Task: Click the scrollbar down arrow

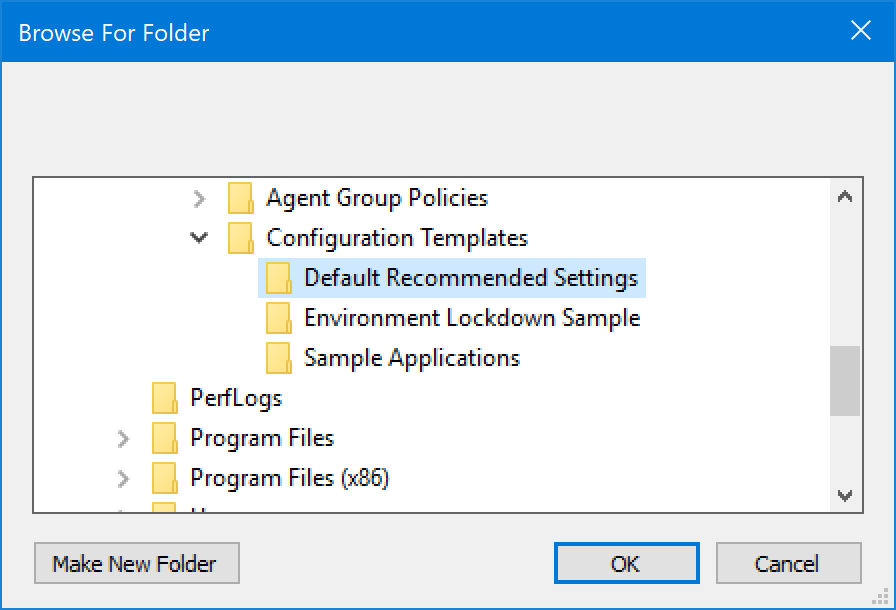Action: (845, 496)
